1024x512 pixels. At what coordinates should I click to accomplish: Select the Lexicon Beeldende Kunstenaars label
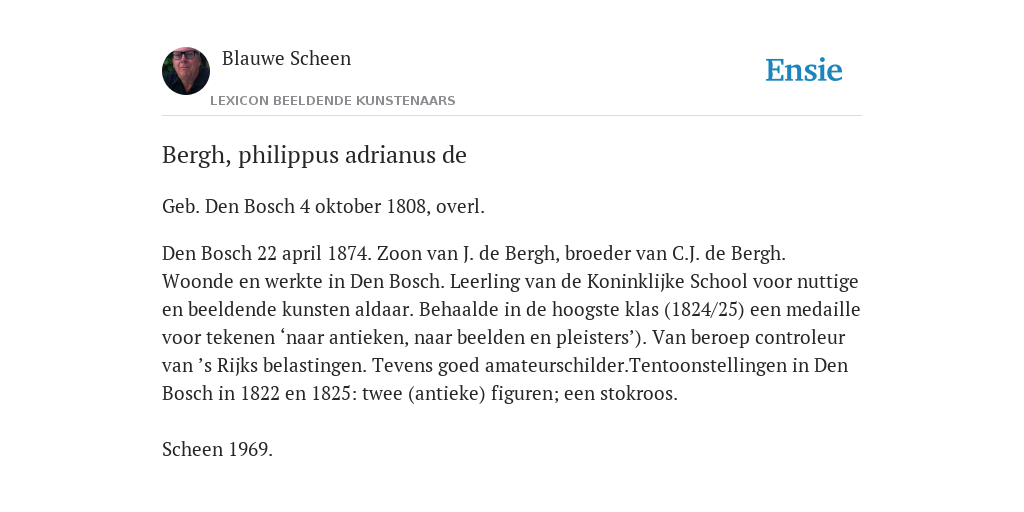tap(333, 101)
